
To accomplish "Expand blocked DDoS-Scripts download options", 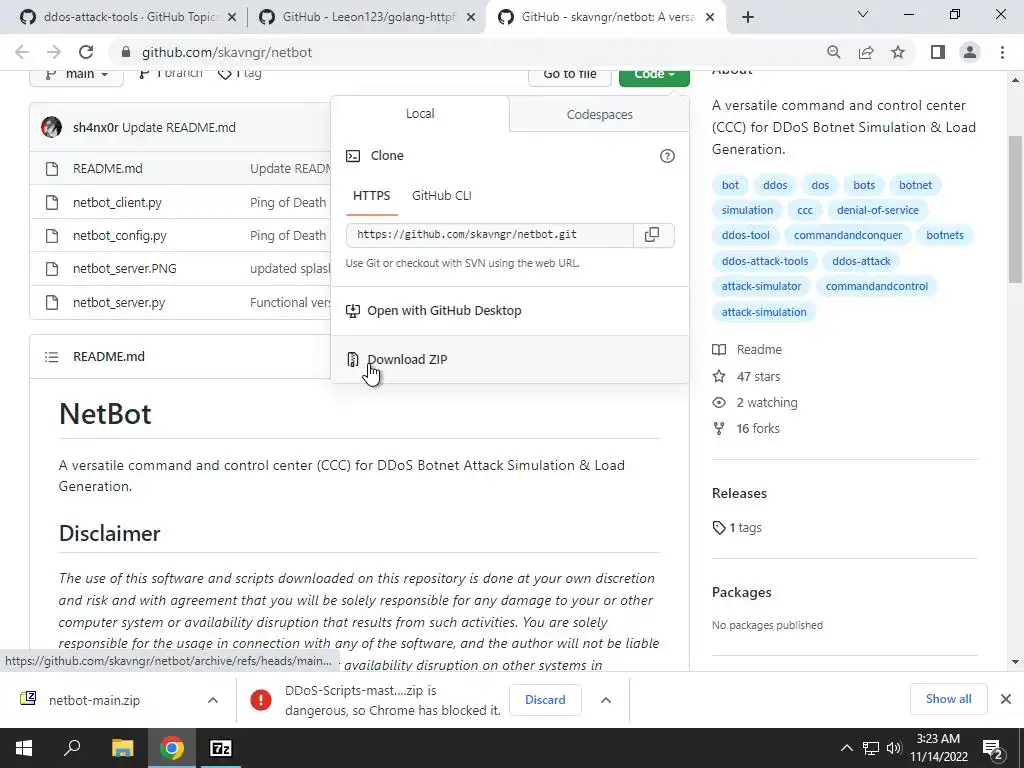I will 606,700.
